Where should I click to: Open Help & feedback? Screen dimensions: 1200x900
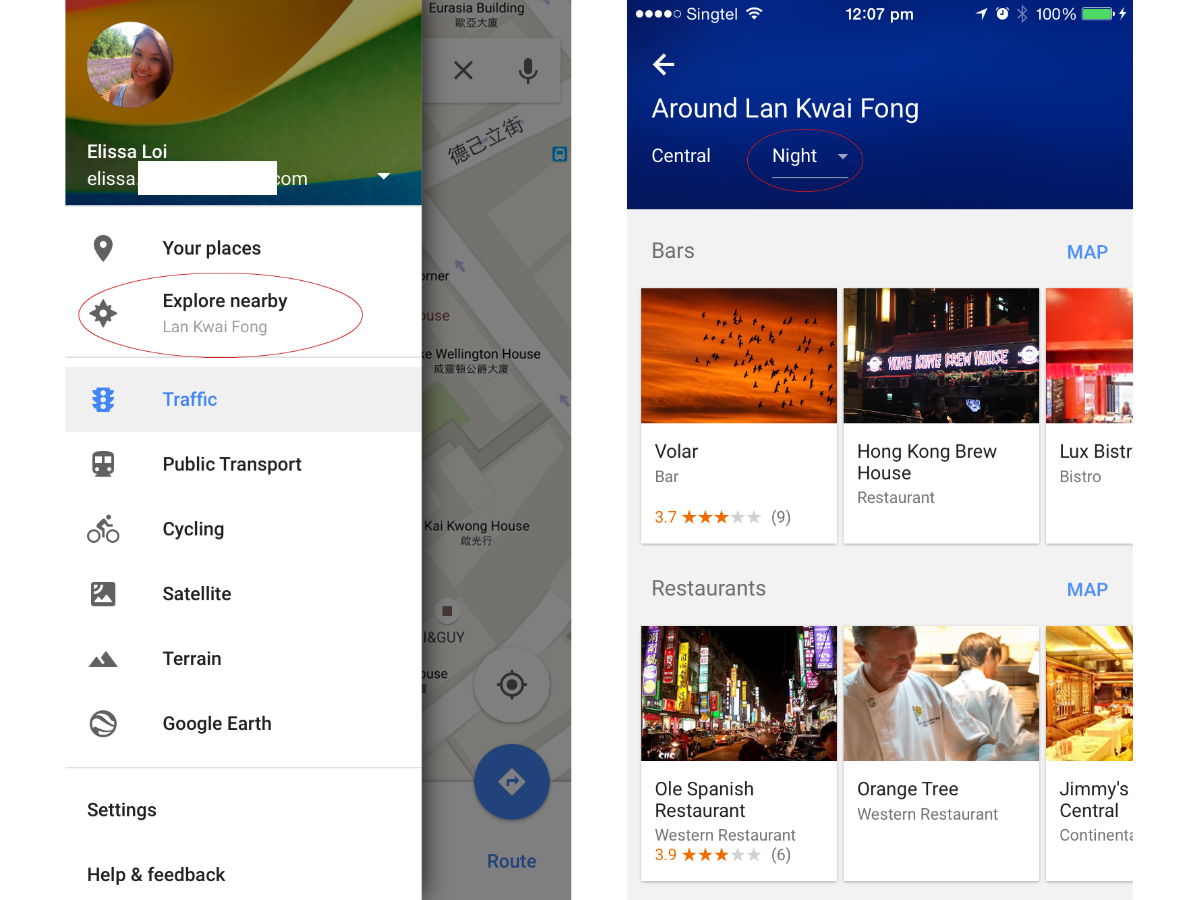(x=156, y=875)
